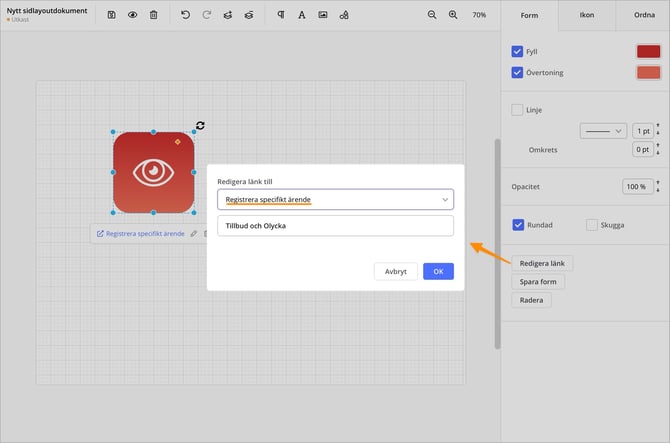Undo the last action
670x443 pixels.
pyautogui.click(x=185, y=15)
